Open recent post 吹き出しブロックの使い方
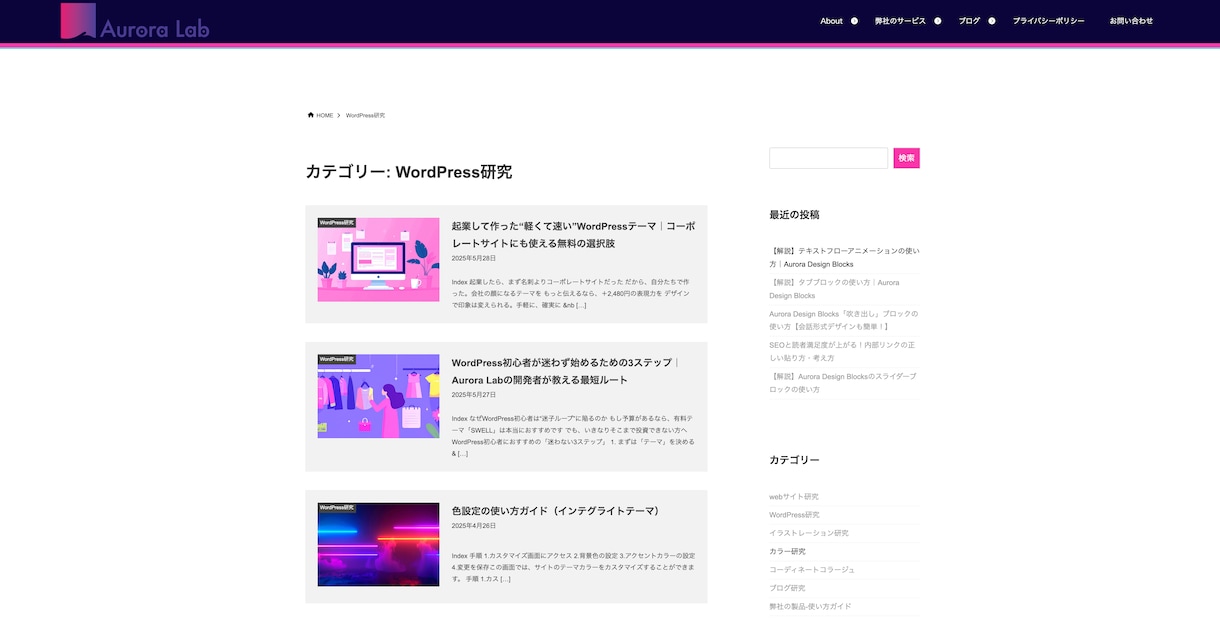The width and height of the screenshot is (1220, 620). click(x=843, y=320)
